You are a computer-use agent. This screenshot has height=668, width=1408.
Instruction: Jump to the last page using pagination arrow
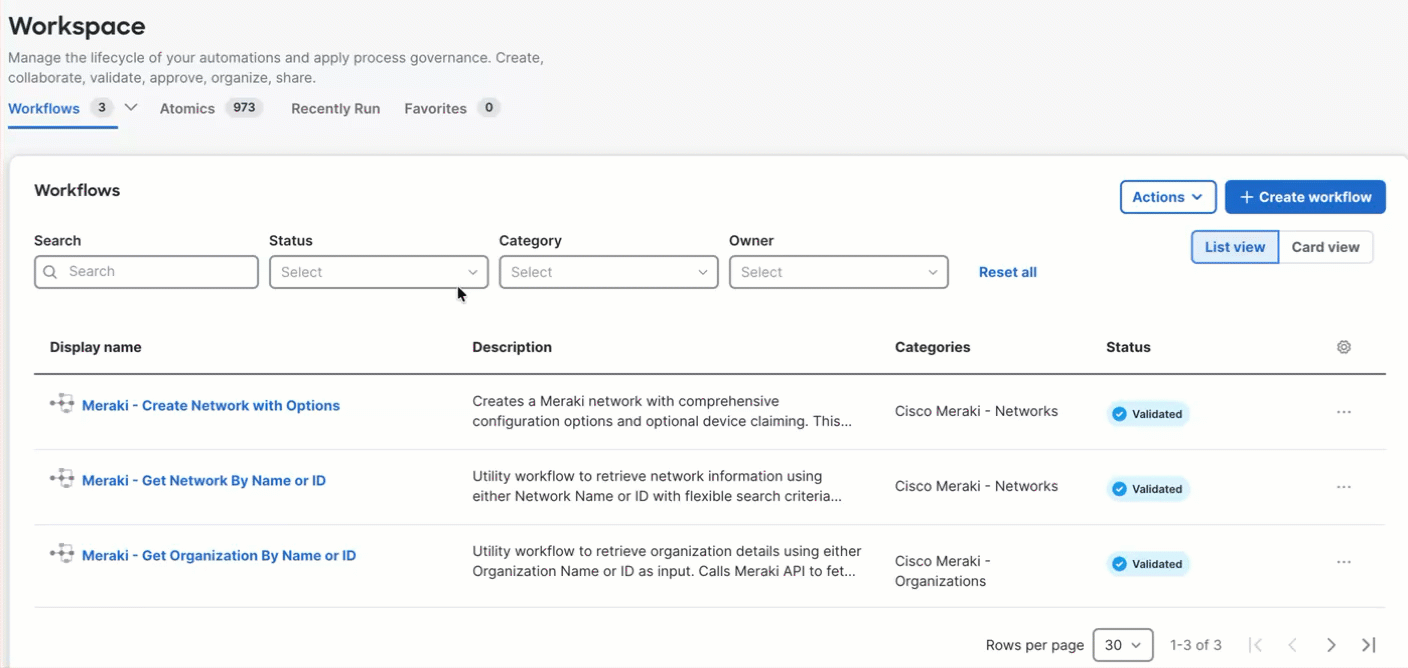[1368, 645]
